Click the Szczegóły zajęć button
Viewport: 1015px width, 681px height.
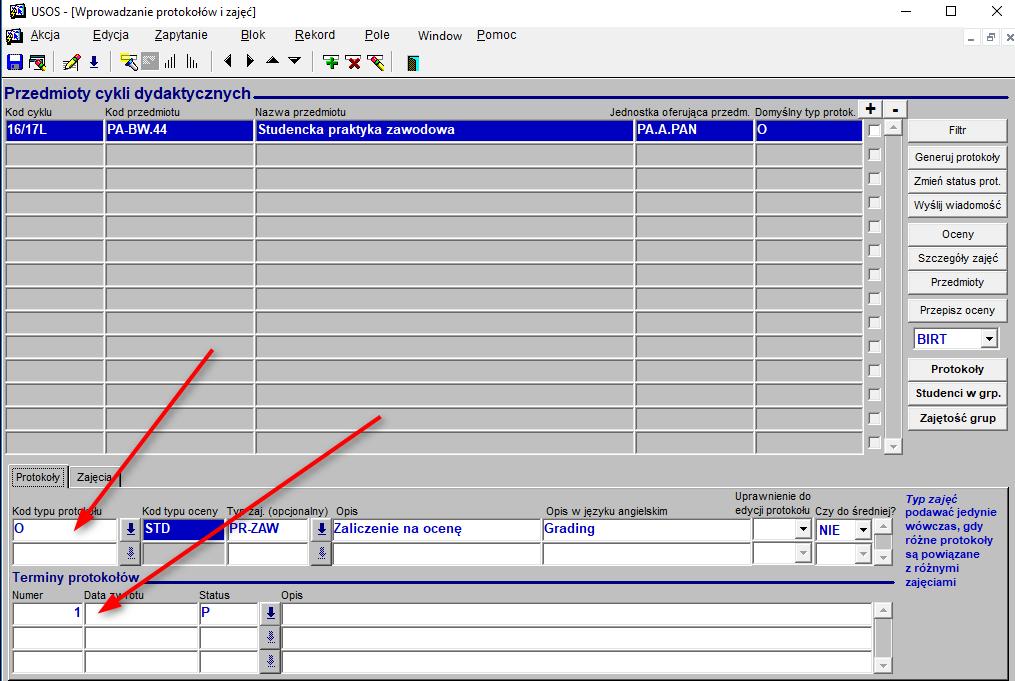coord(957,258)
